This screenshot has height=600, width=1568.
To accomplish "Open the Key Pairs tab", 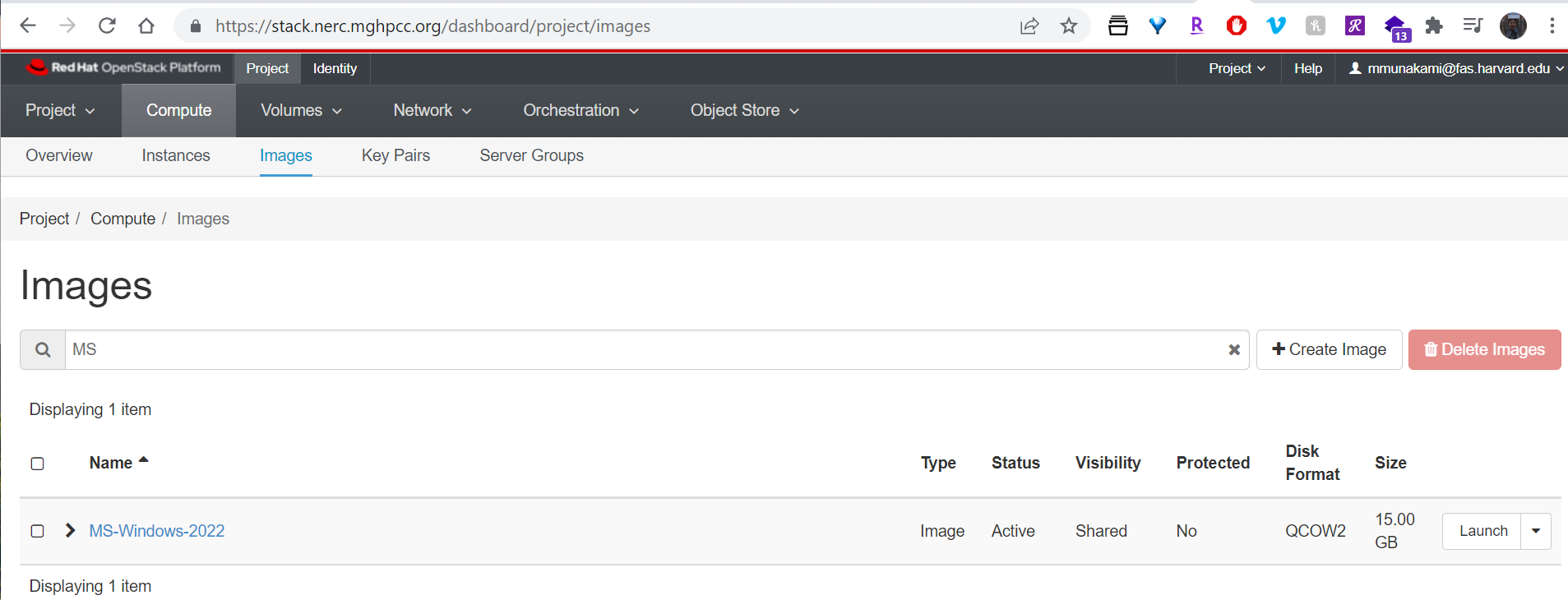I will coord(395,155).
